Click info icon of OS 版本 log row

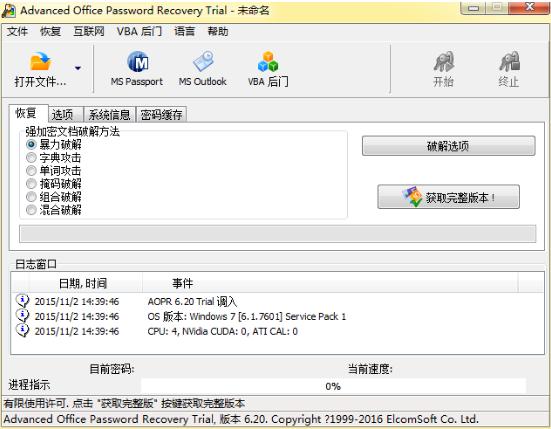point(22,316)
